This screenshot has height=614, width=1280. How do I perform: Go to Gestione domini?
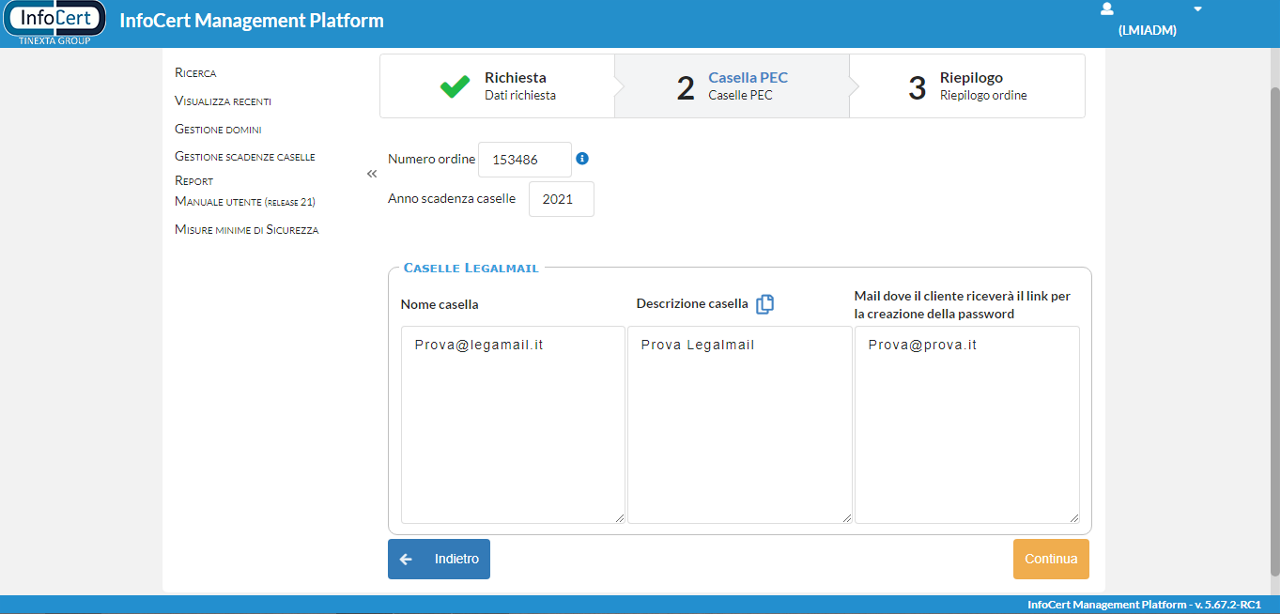218,129
